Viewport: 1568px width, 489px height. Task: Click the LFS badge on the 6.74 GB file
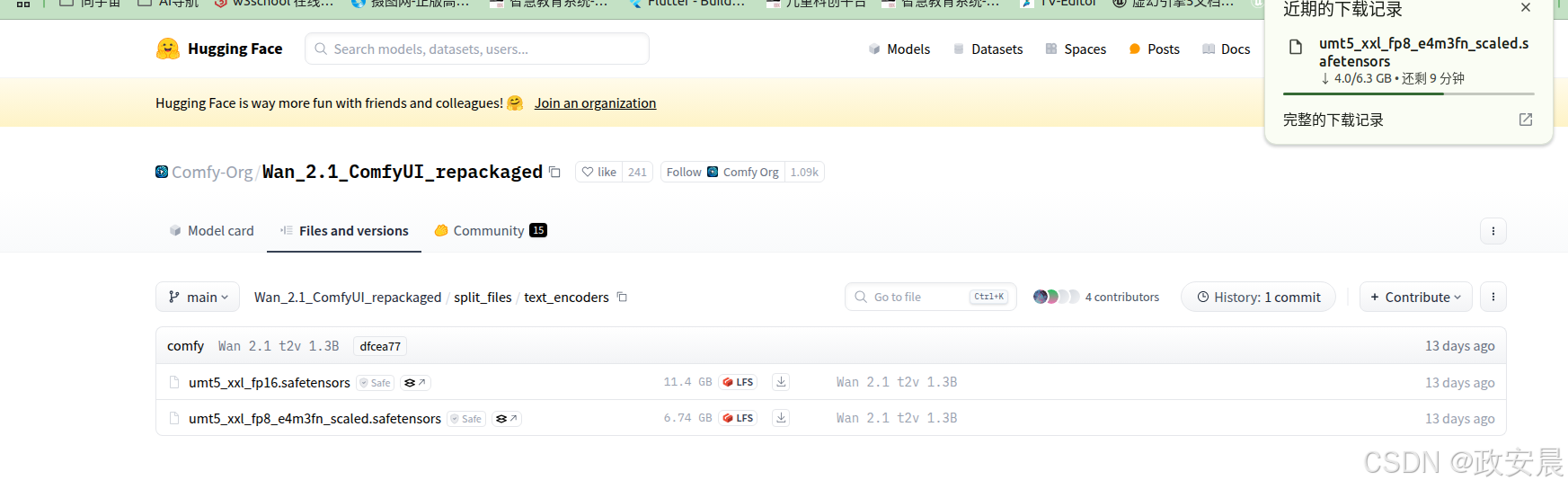(738, 418)
